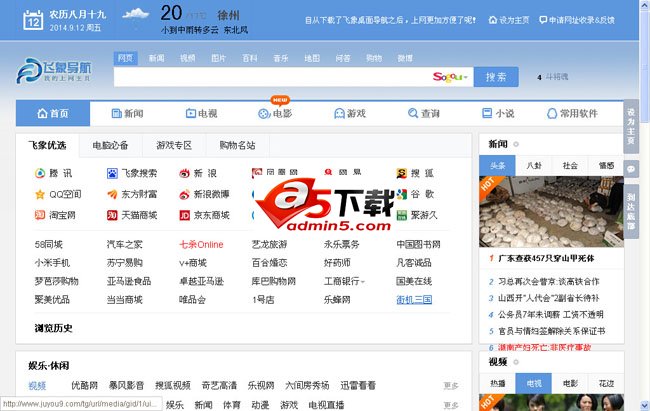Open the 优酷网 video link

84,385
